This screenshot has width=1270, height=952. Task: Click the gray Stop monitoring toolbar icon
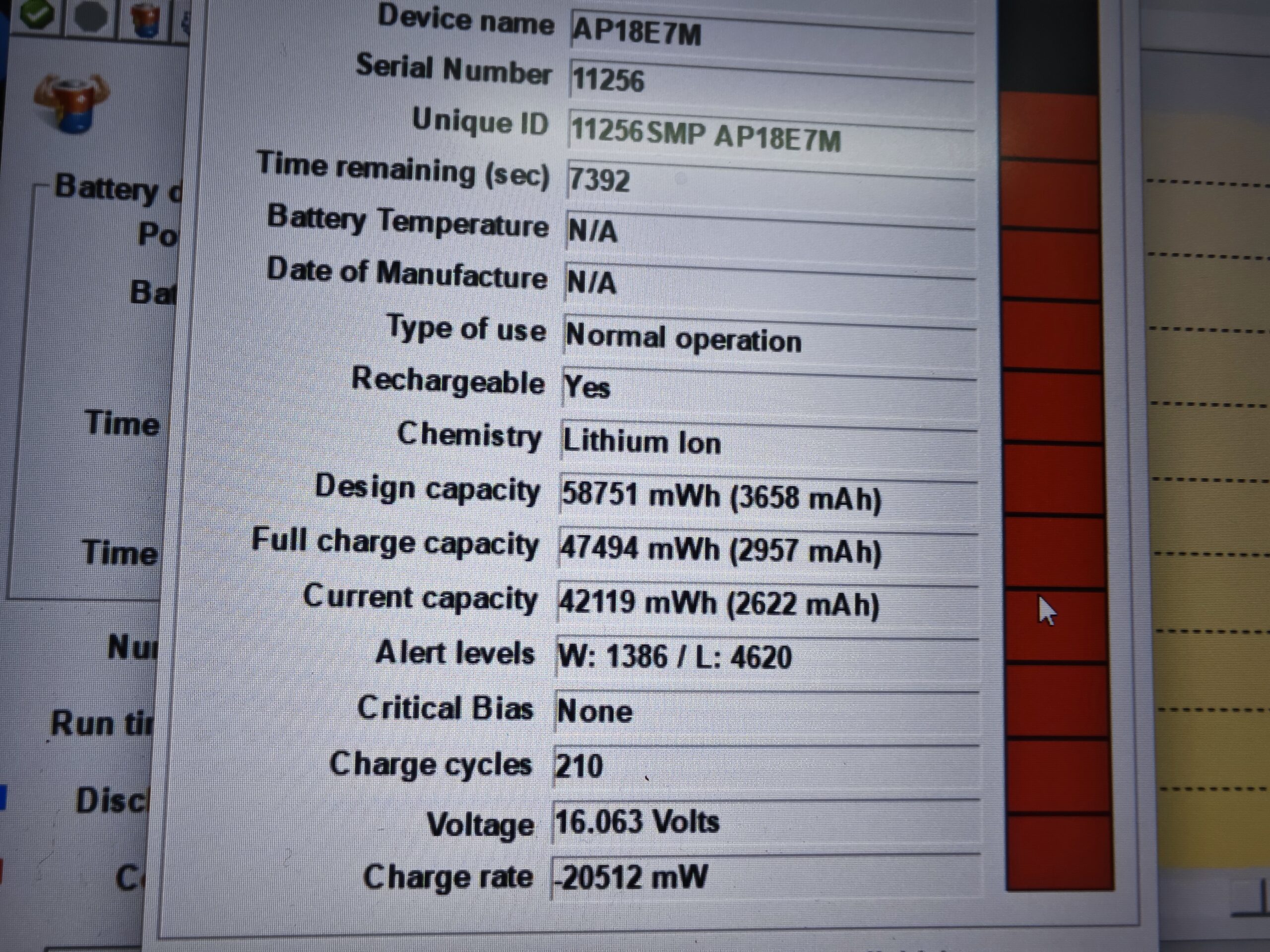pos(92,15)
